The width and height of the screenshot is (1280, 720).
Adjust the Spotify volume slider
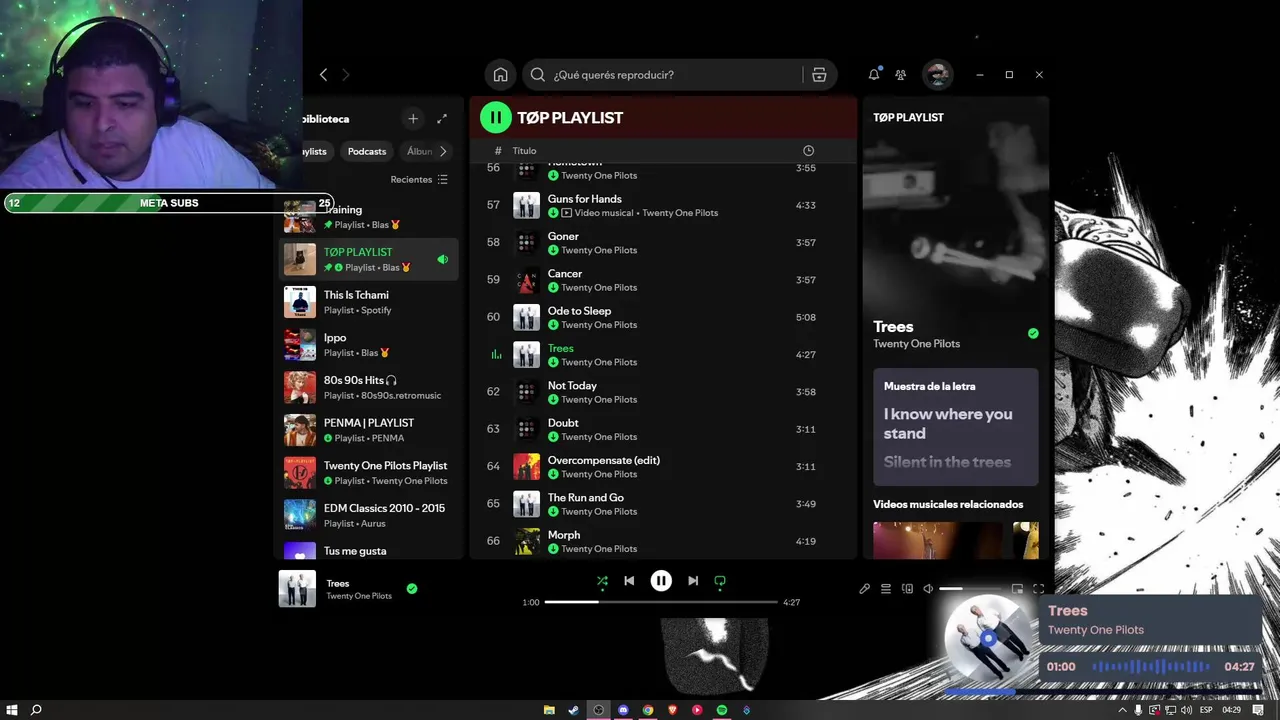coord(972,589)
